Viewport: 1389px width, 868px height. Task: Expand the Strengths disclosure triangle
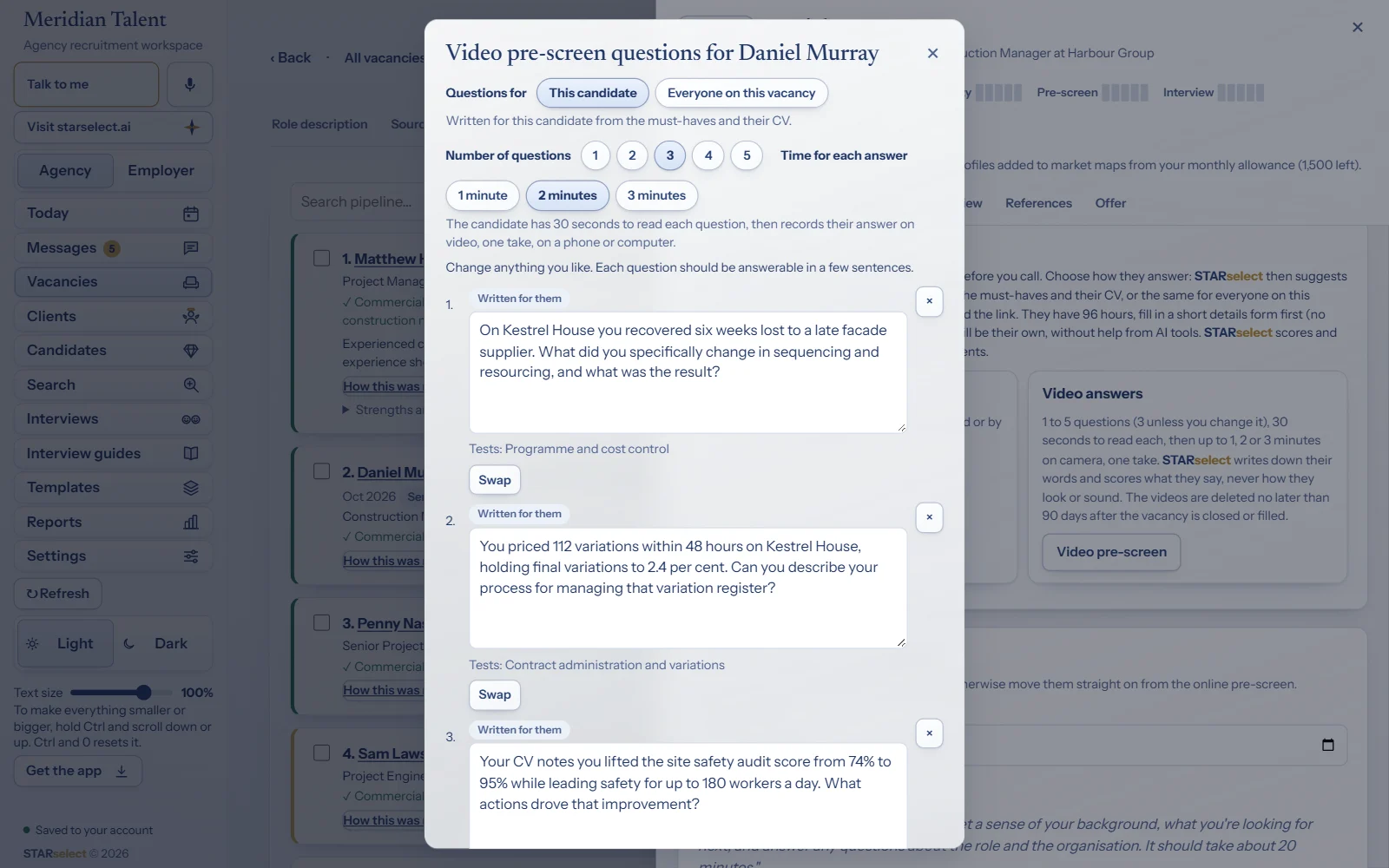pos(346,410)
